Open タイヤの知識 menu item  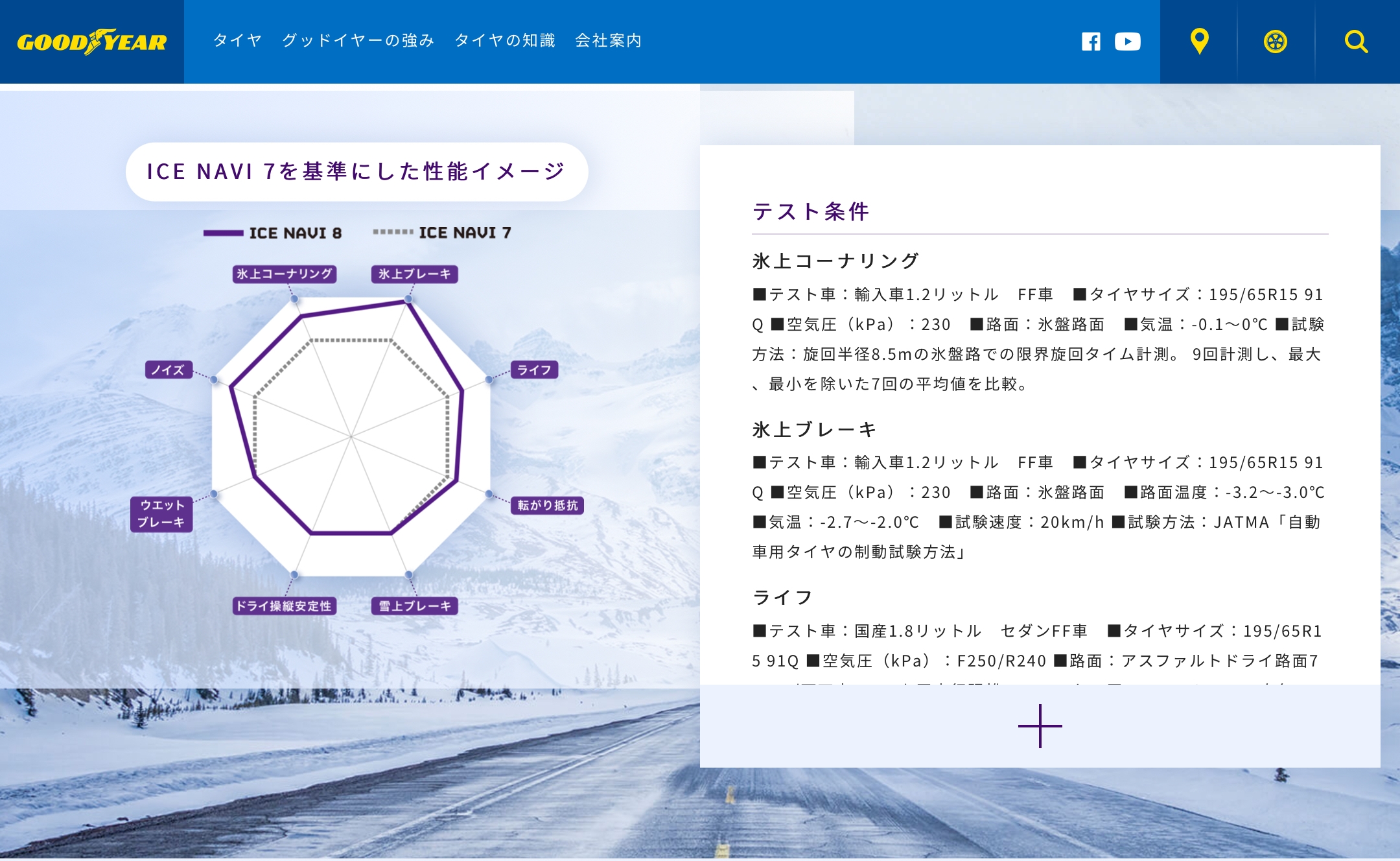(x=505, y=40)
